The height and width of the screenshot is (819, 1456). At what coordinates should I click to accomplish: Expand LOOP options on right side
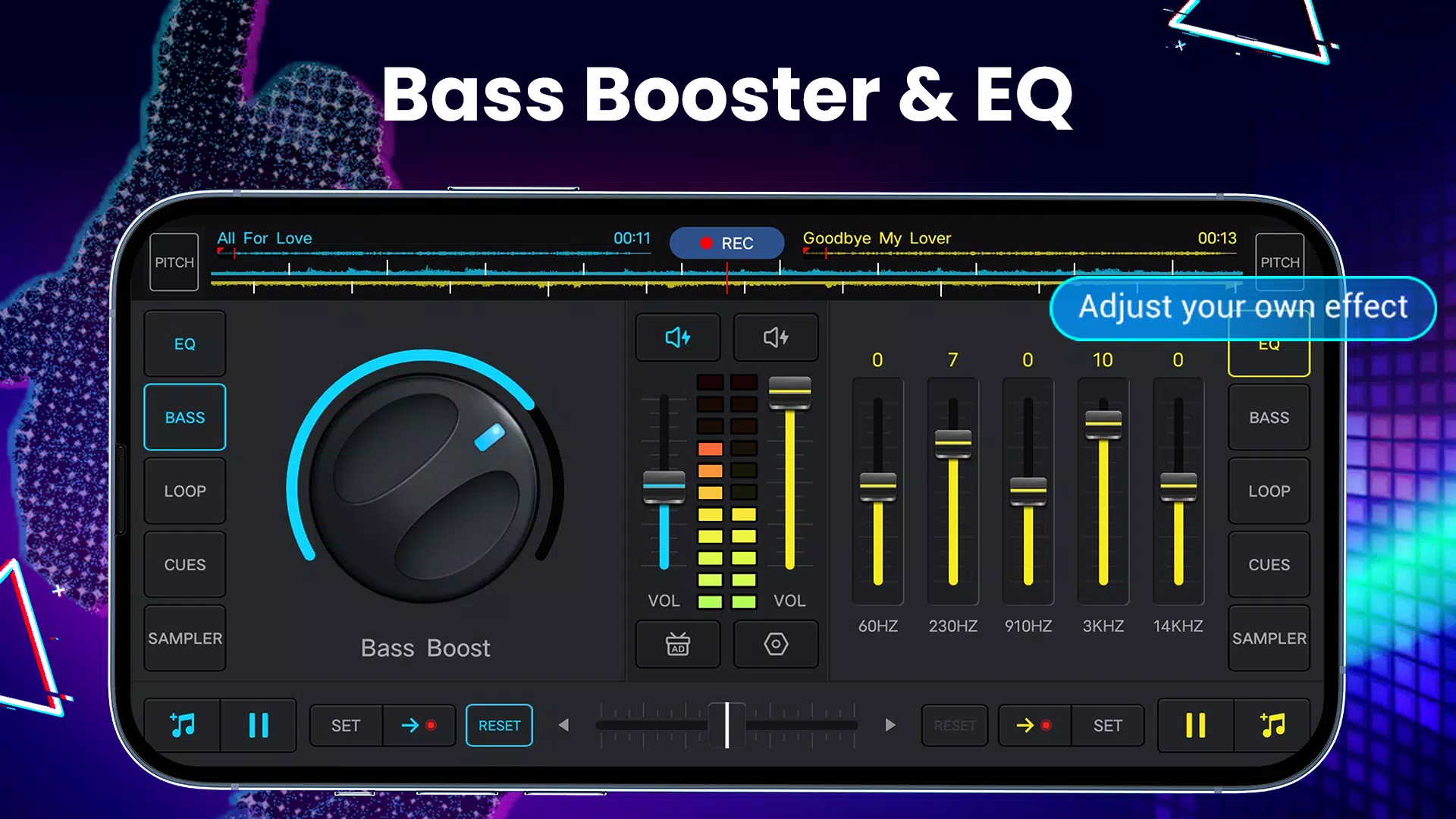click(x=1268, y=491)
